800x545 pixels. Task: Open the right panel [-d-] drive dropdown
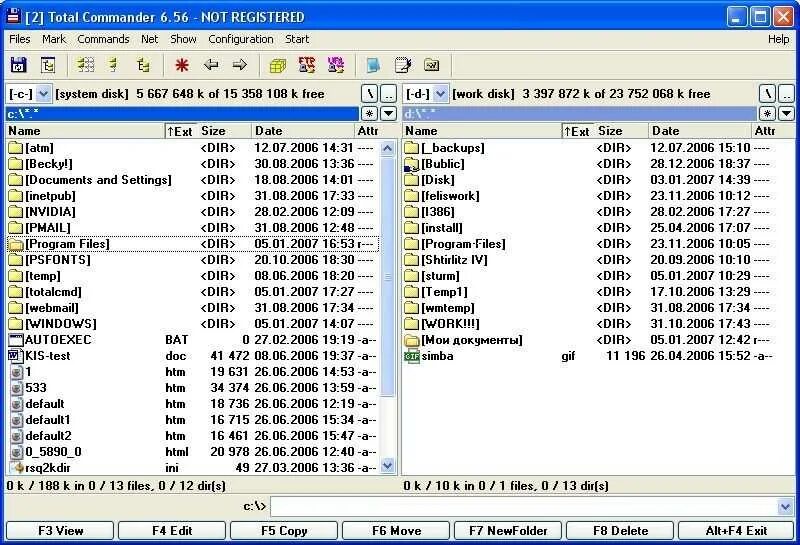[441, 94]
